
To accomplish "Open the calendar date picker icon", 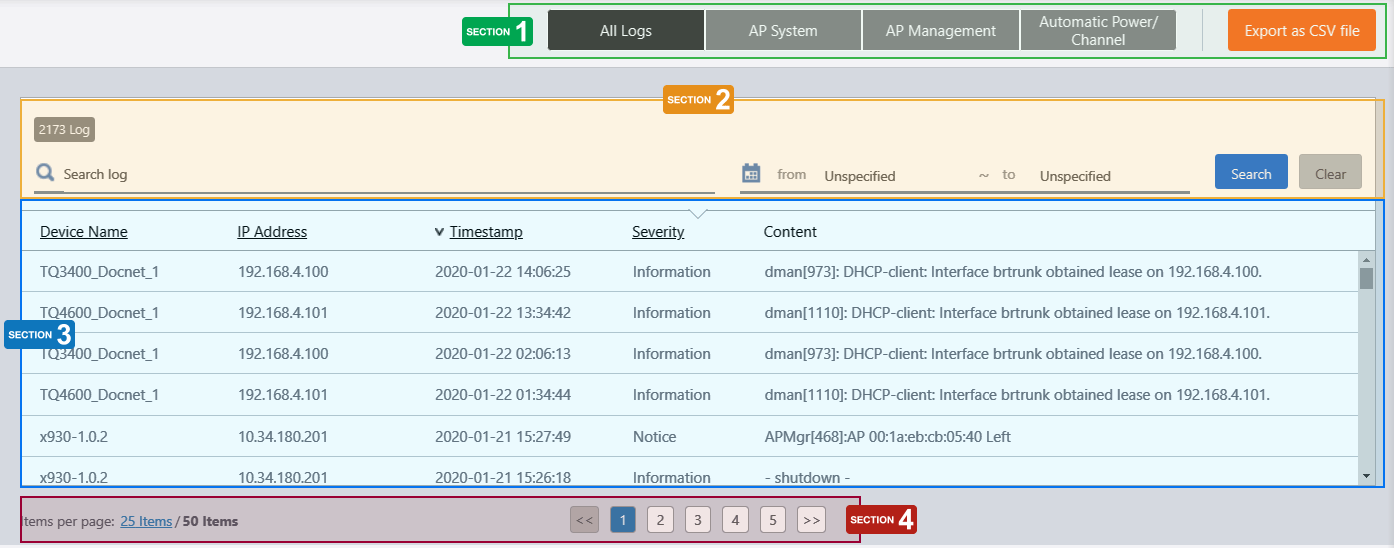I will (752, 173).
